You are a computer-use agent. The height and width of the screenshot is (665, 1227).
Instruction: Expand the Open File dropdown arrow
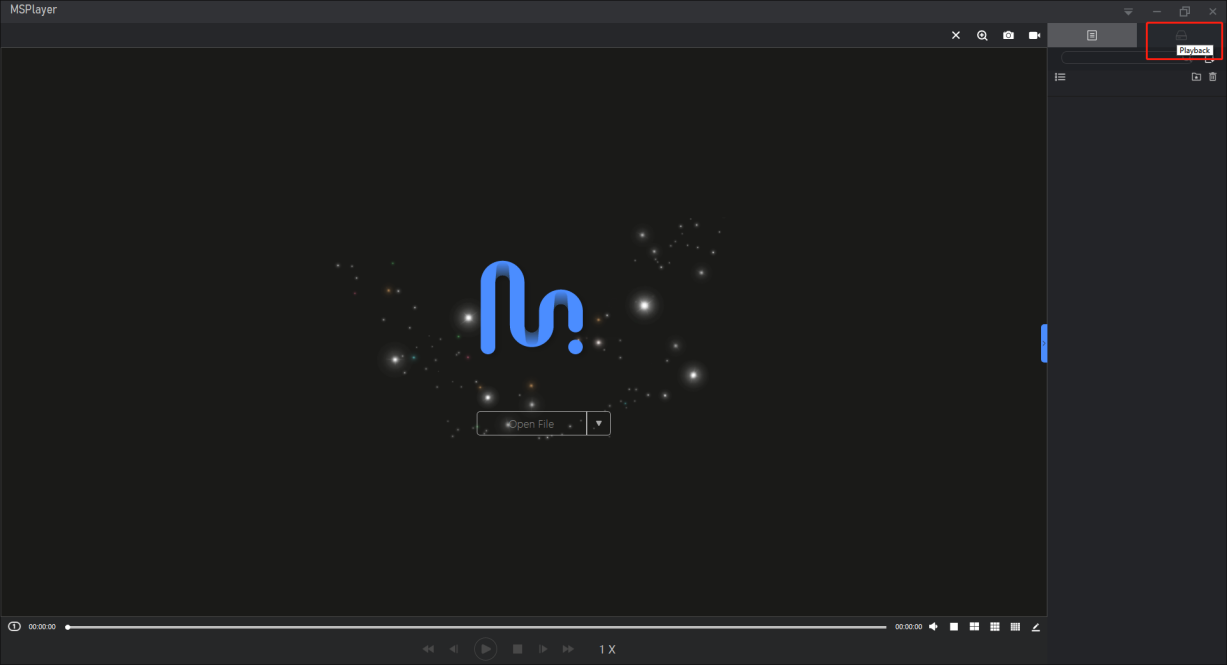pyautogui.click(x=599, y=423)
